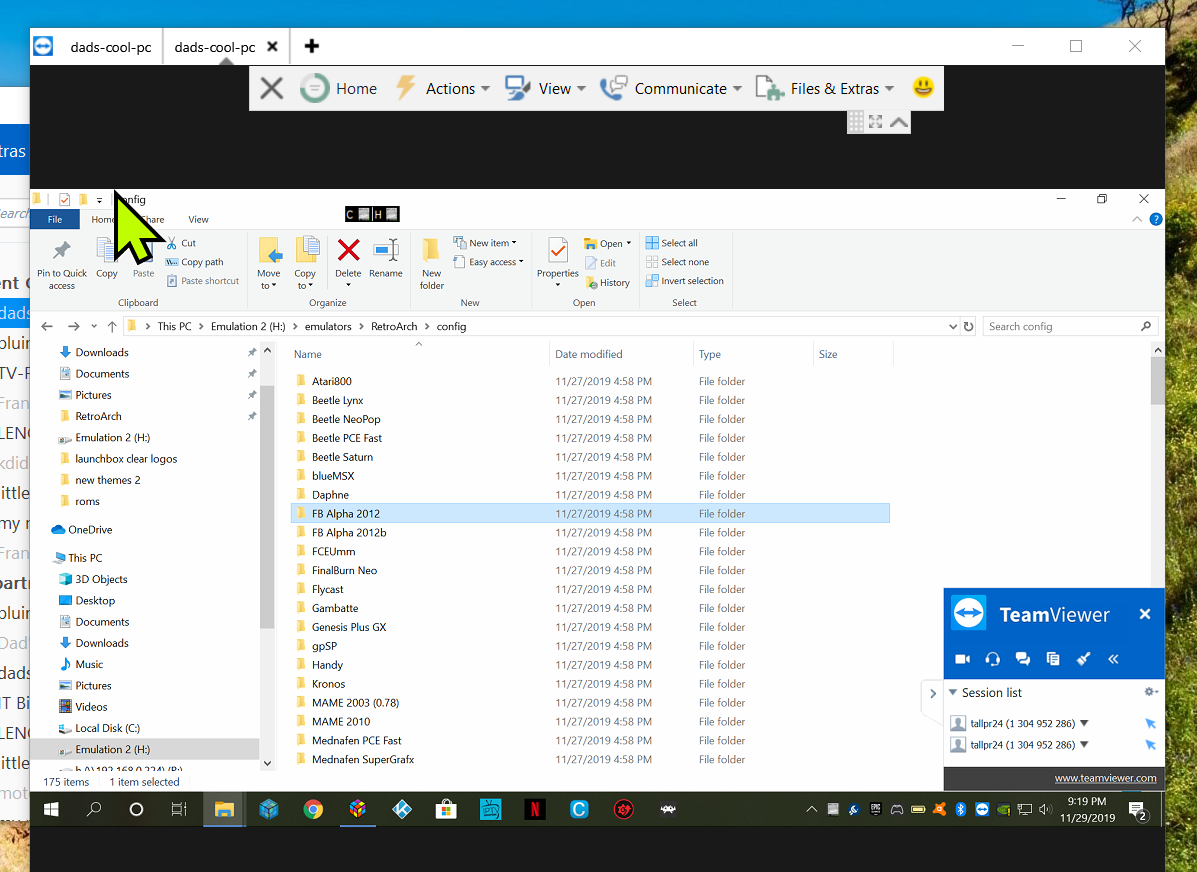Open Session list gear options dropdown
This screenshot has width=1197, height=872.
(1151, 692)
